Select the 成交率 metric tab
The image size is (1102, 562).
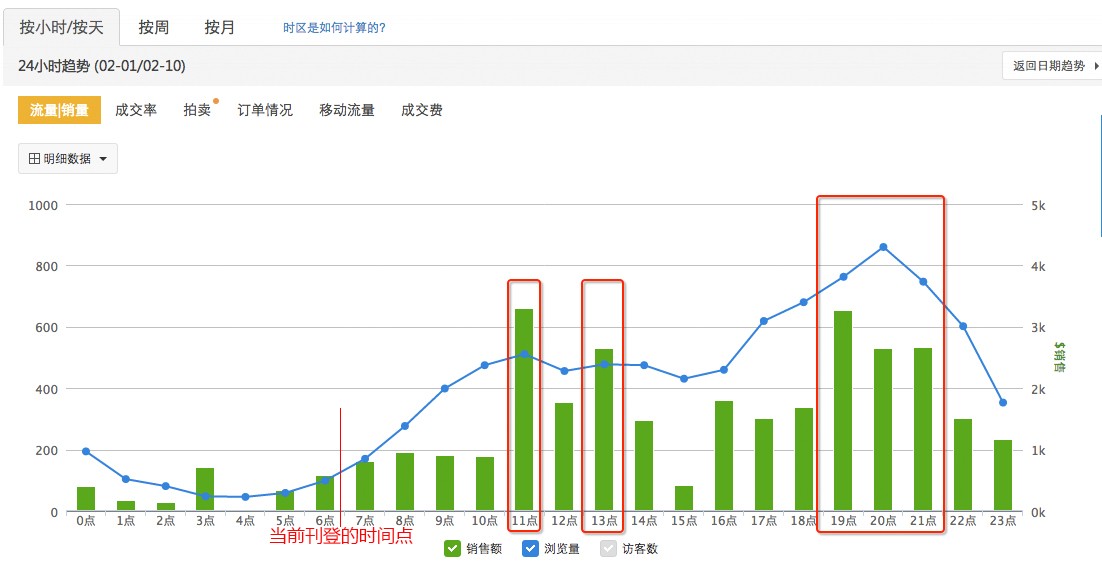coord(136,110)
